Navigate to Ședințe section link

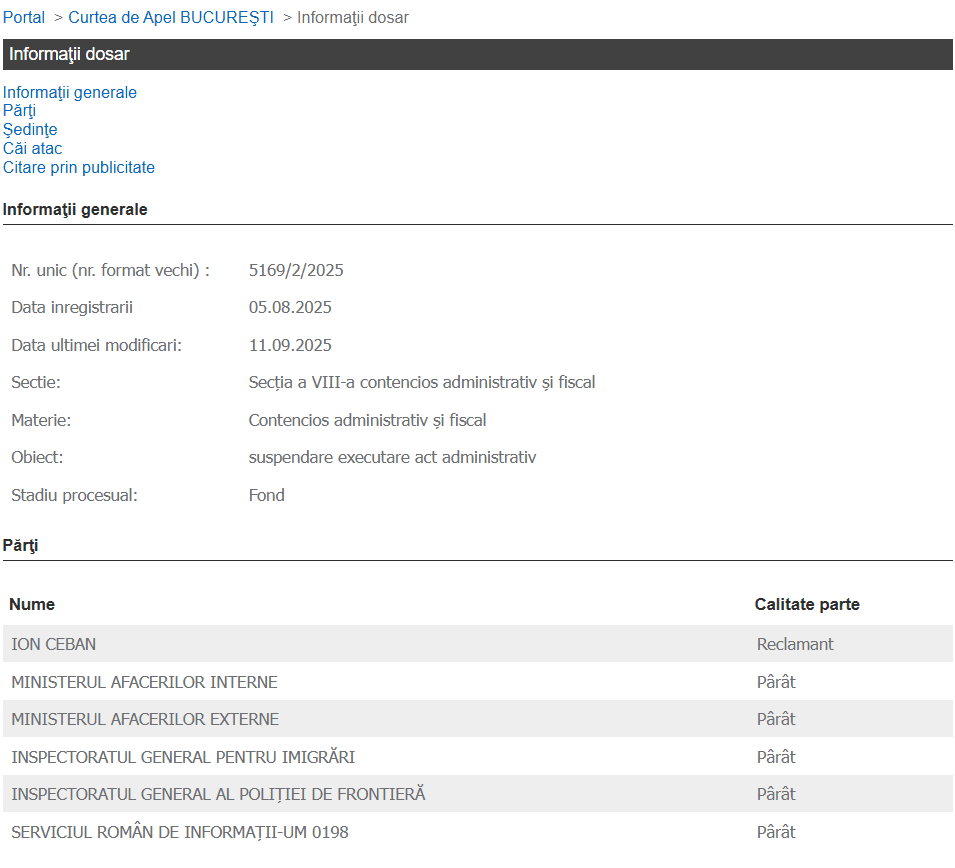(x=30, y=130)
